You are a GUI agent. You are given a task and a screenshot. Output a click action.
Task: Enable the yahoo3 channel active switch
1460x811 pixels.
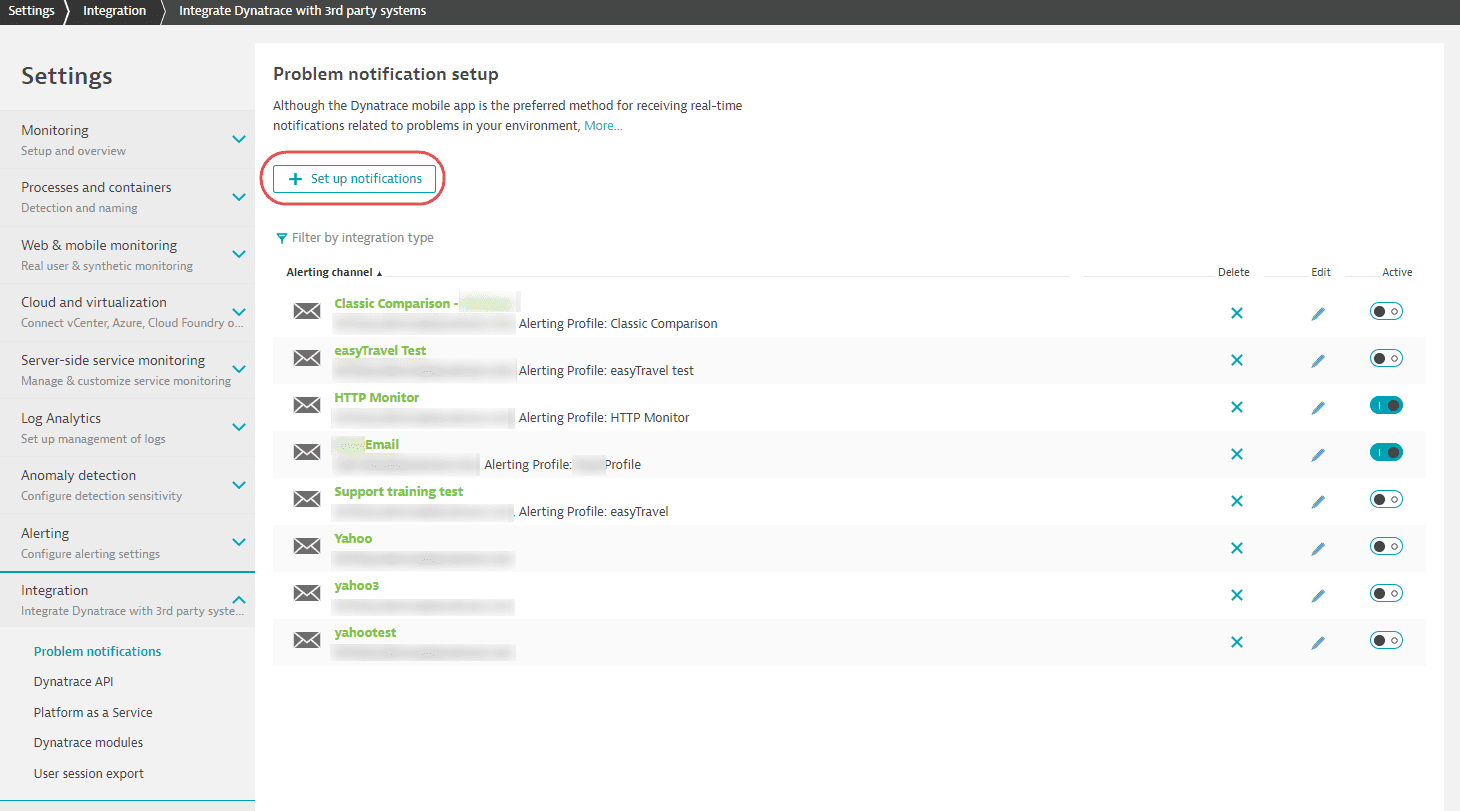1386,593
